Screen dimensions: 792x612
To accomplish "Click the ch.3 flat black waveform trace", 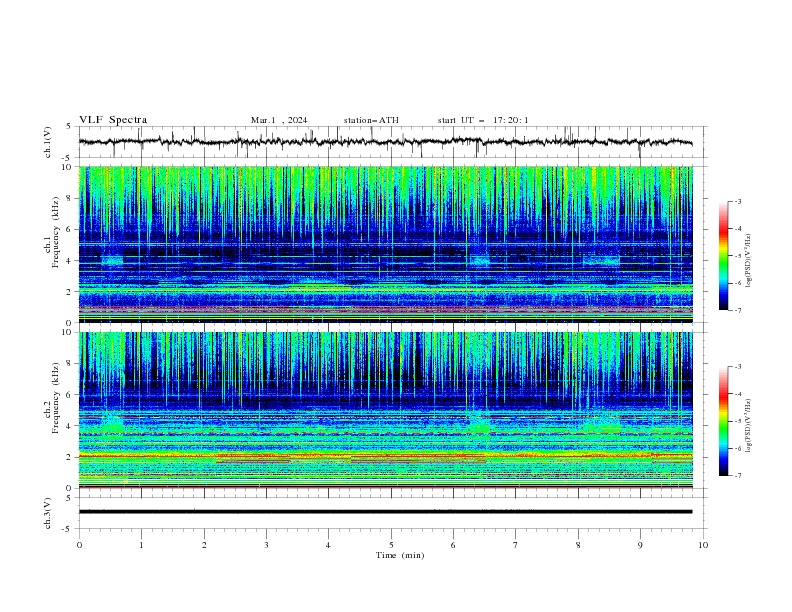I will pos(386,512).
